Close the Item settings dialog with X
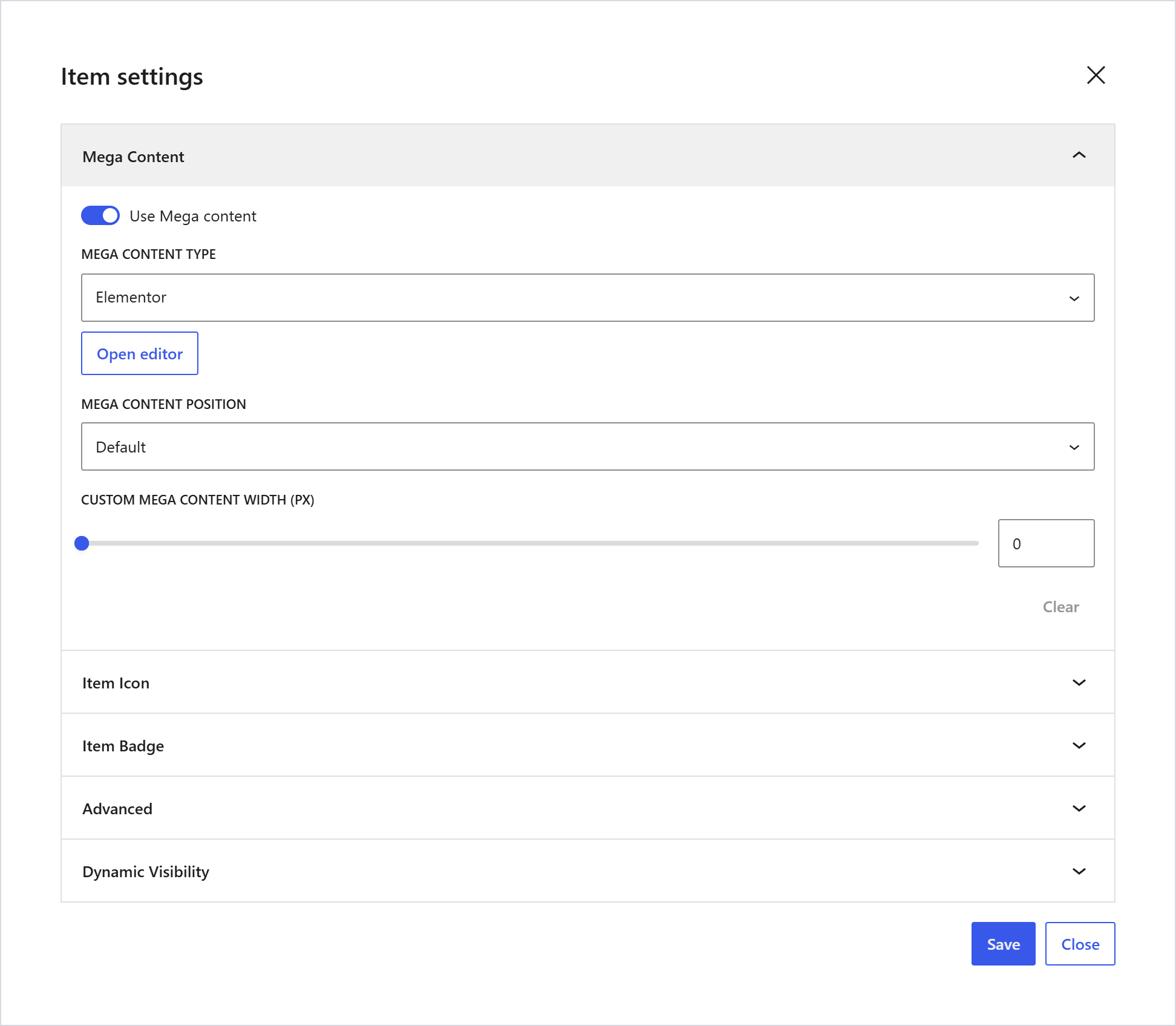Viewport: 1176px width, 1026px height. click(x=1096, y=76)
